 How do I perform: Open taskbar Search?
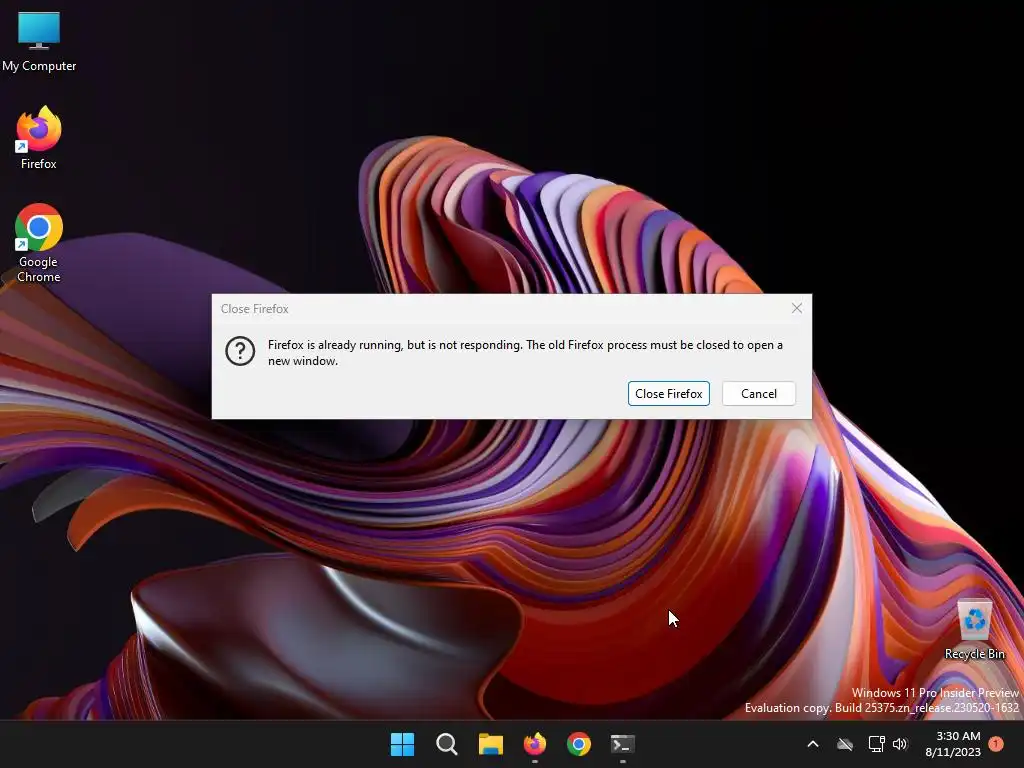447,744
